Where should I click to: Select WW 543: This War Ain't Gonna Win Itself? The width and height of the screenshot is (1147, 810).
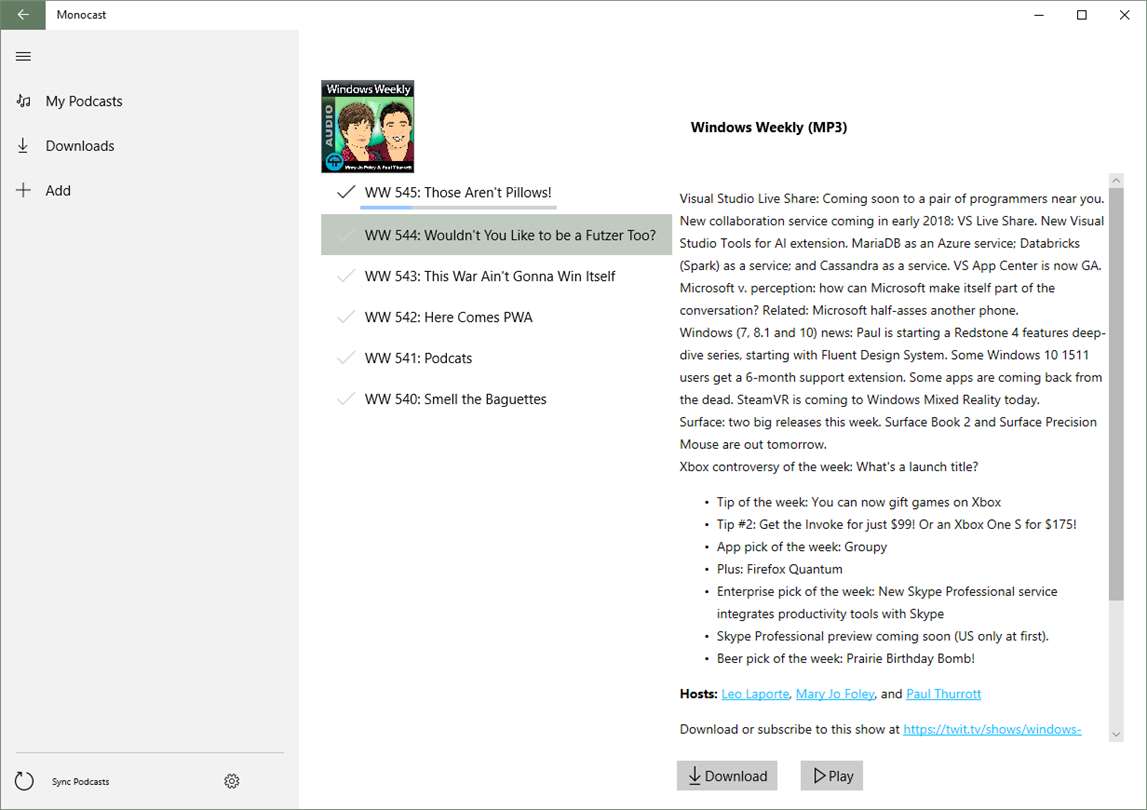489,276
